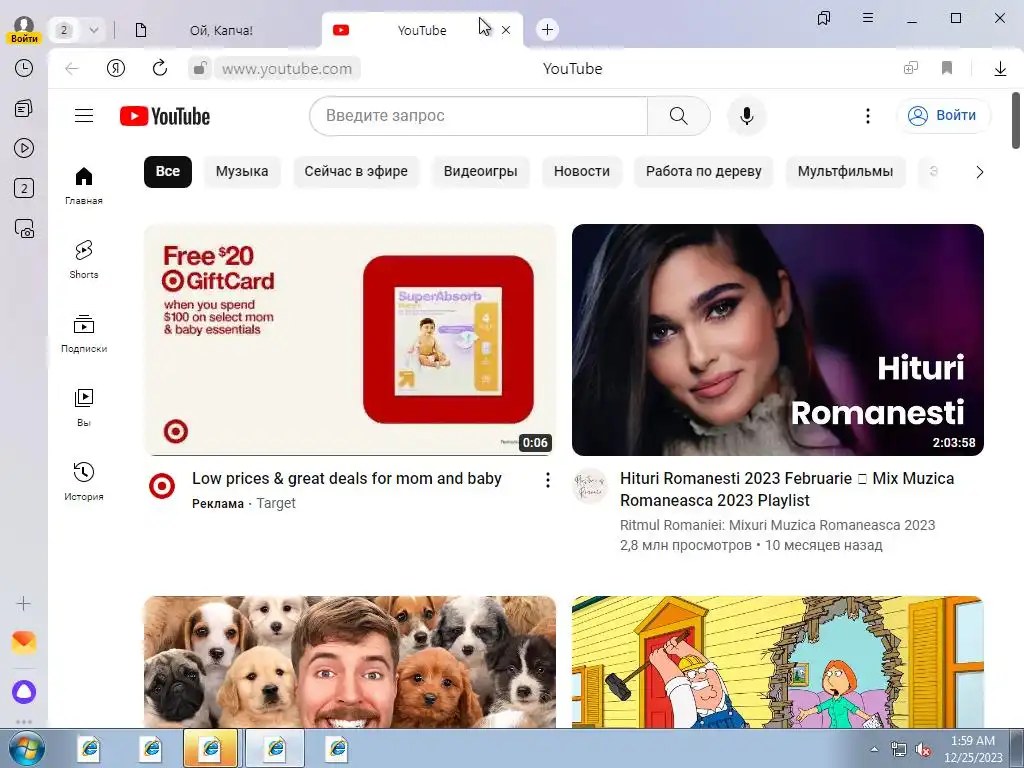The image size is (1024, 768).
Task: Click the network icon in system tray
Action: coord(899,750)
